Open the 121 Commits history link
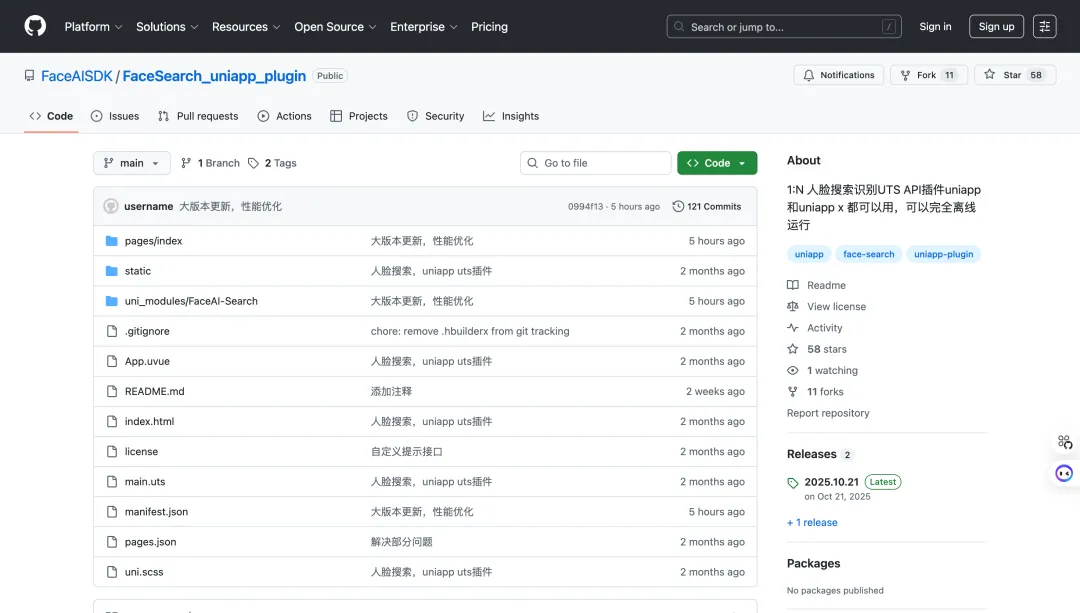This screenshot has height=613, width=1080. click(707, 207)
